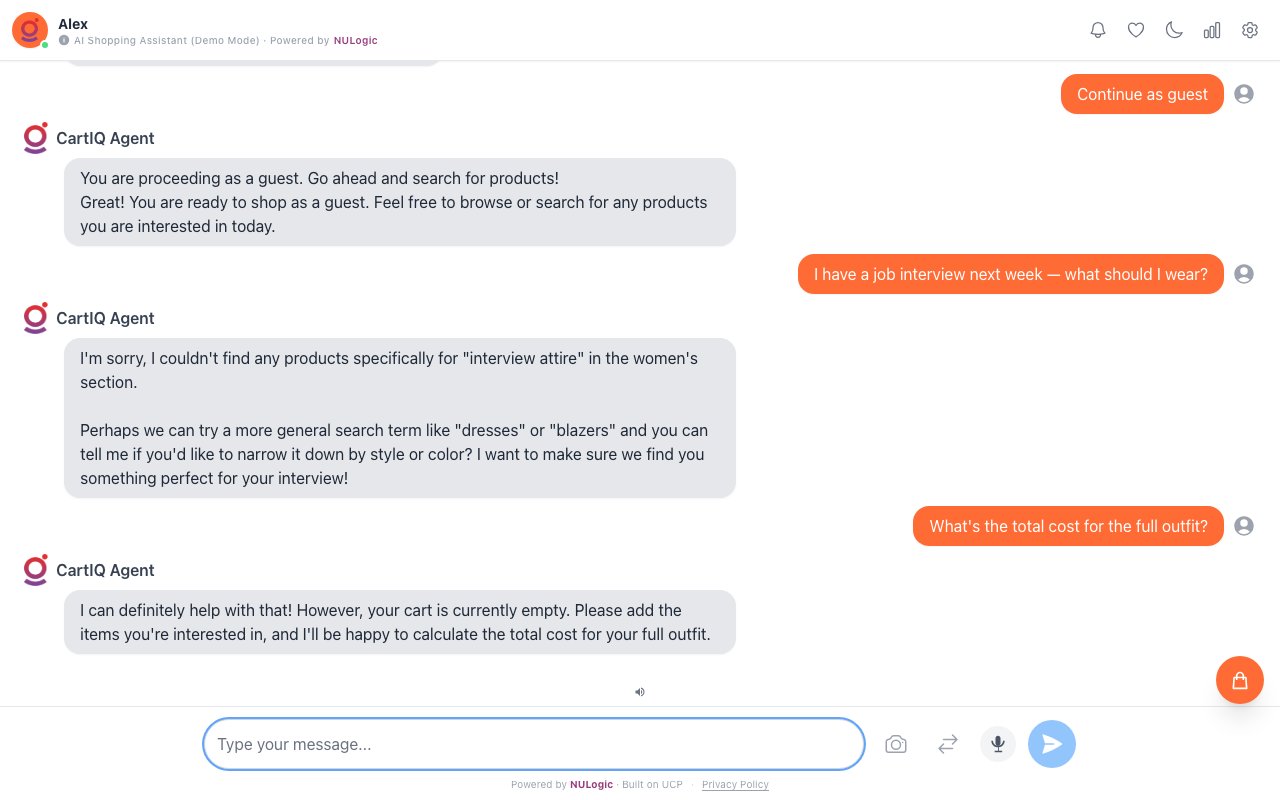Open the notifications bell
Image resolution: width=1280 pixels, height=800 pixels.
point(1098,30)
